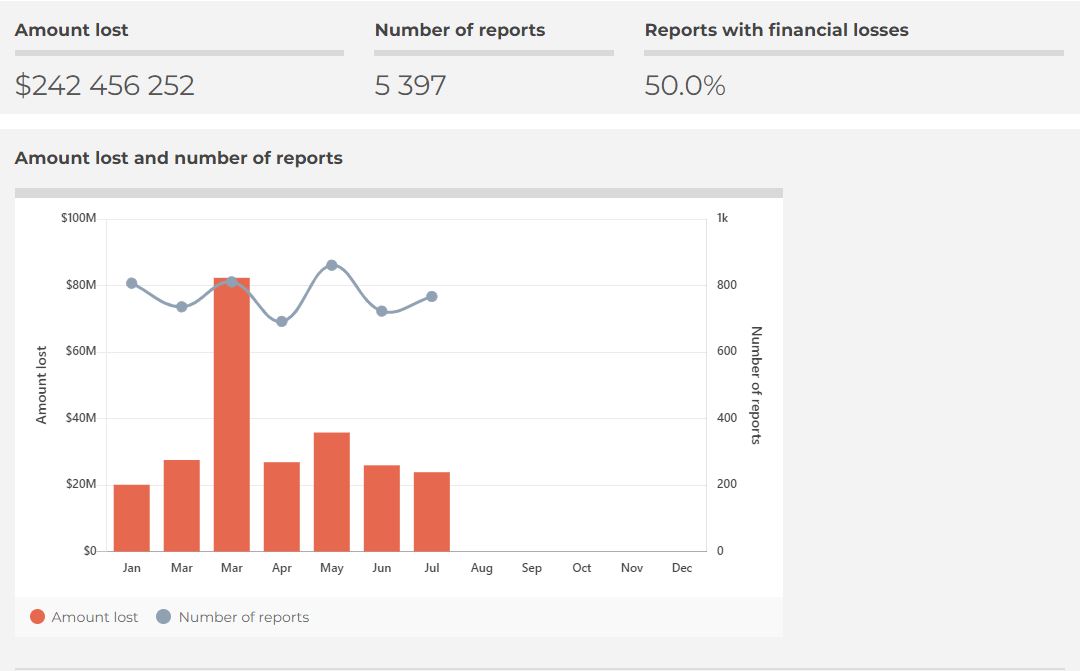
Task: Select the tallest red bar in the chart
Action: [x=232, y=415]
